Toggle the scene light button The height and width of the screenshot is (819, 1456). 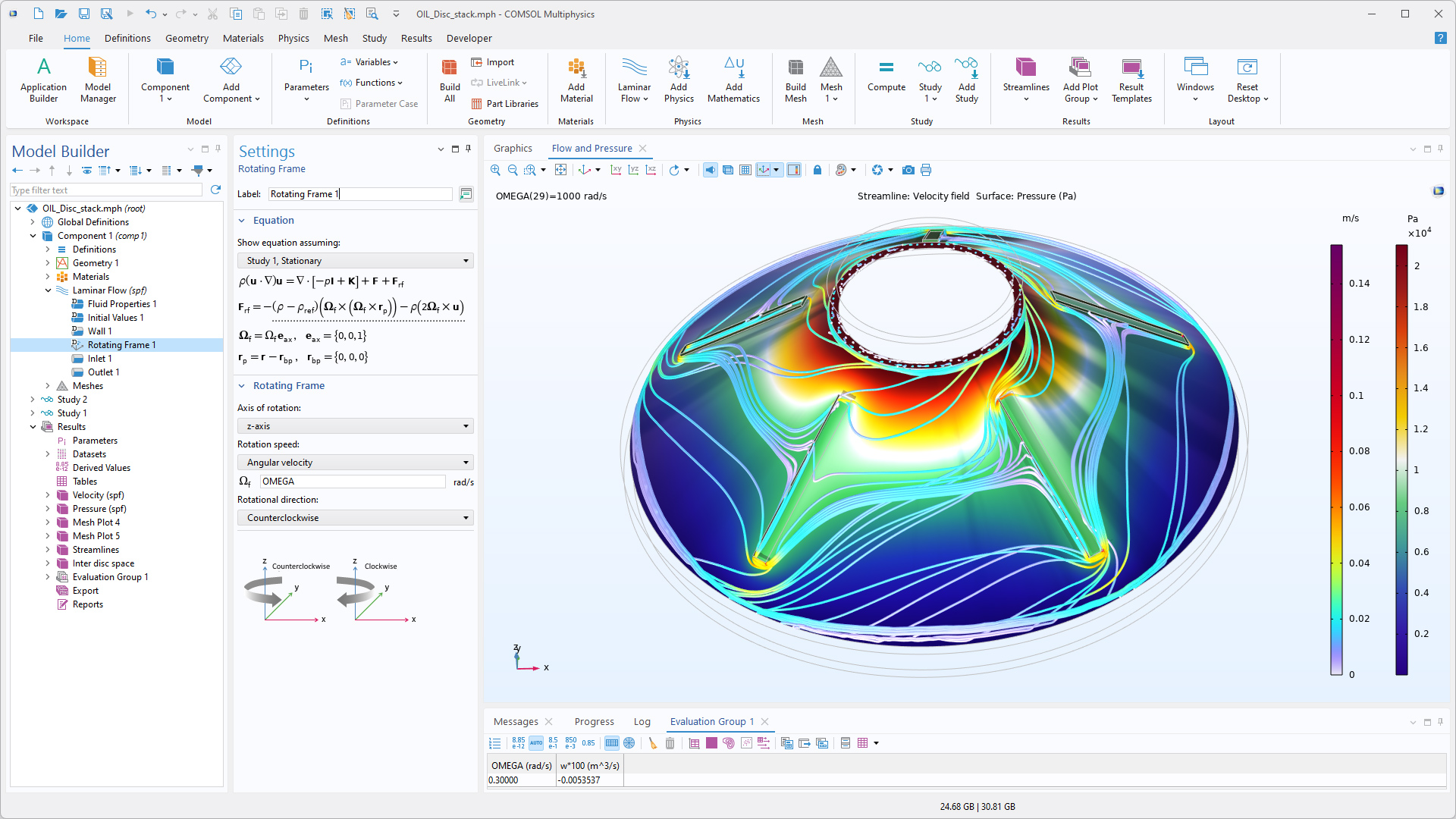coord(711,170)
